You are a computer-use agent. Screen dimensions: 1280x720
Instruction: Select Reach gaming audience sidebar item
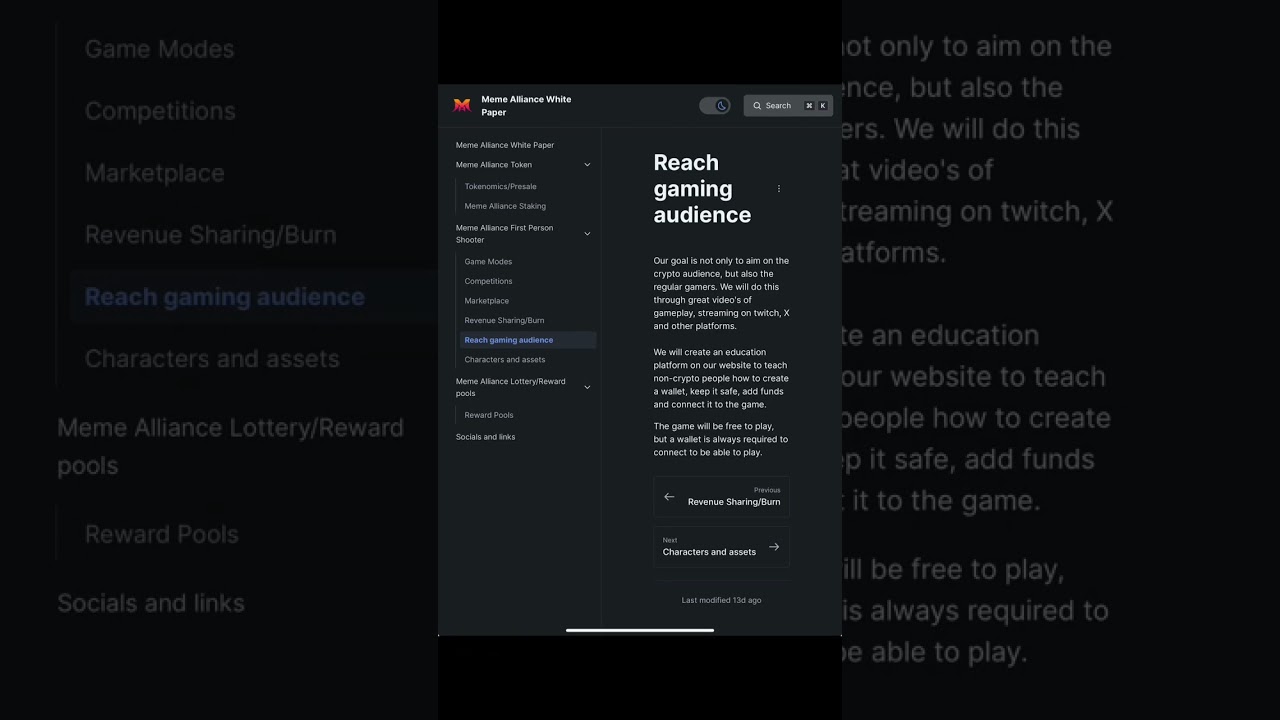[528, 340]
